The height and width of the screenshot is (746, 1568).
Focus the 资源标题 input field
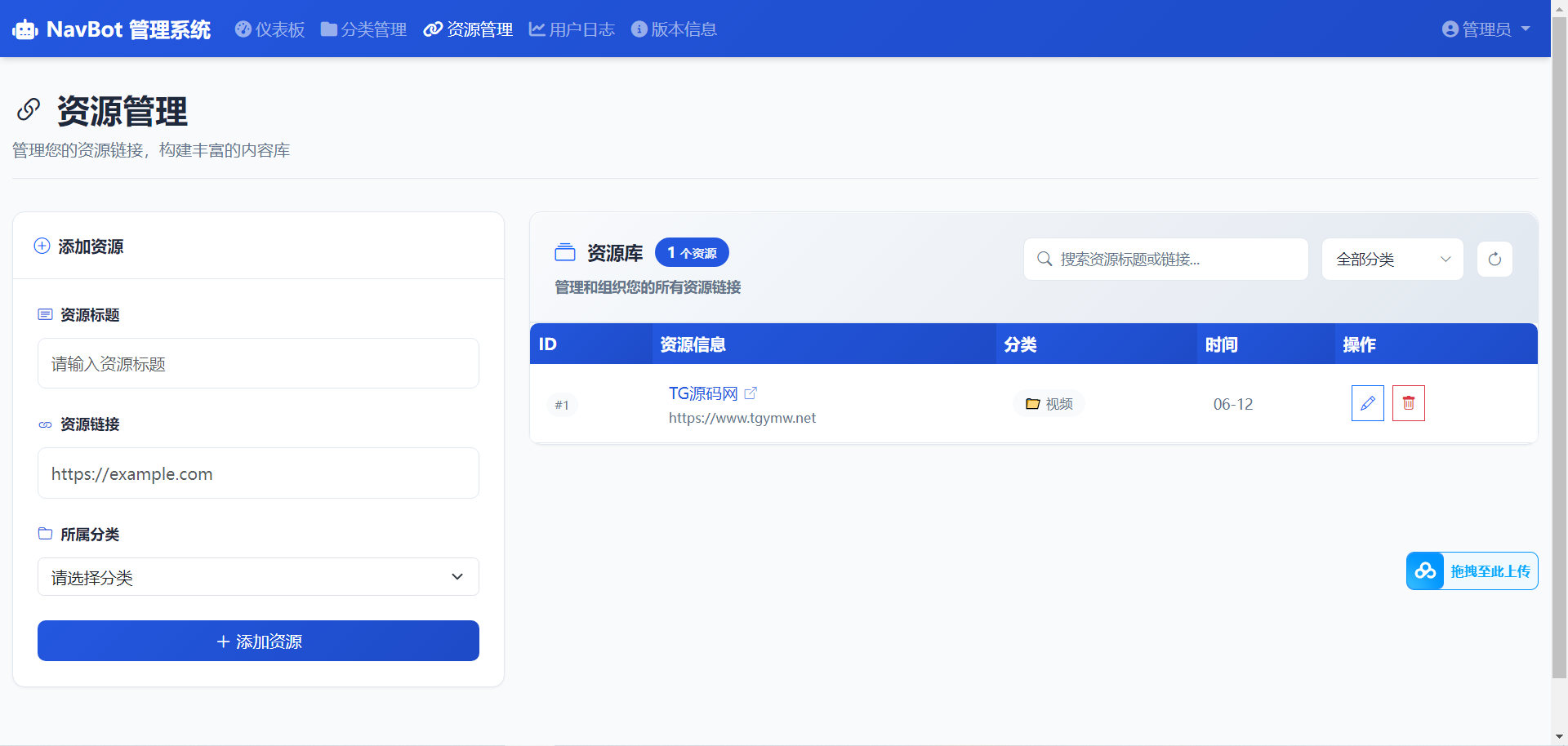pyautogui.click(x=258, y=364)
